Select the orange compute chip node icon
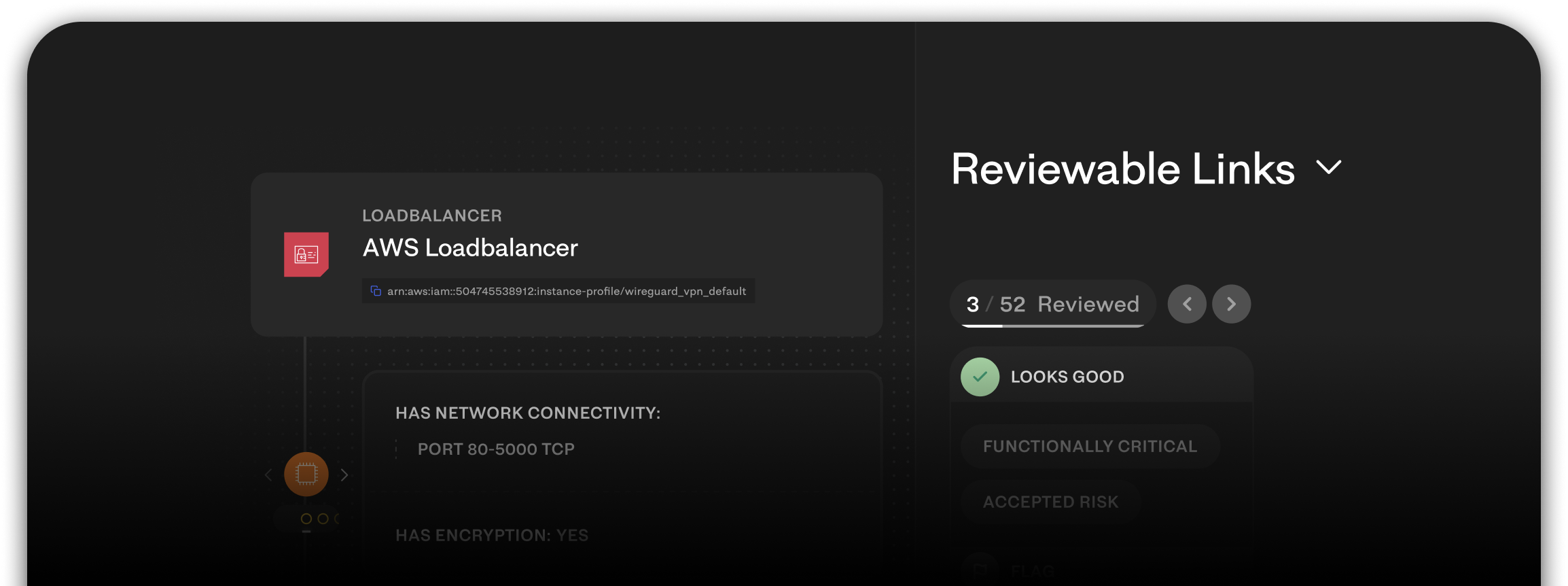1568x586 pixels. coord(306,474)
